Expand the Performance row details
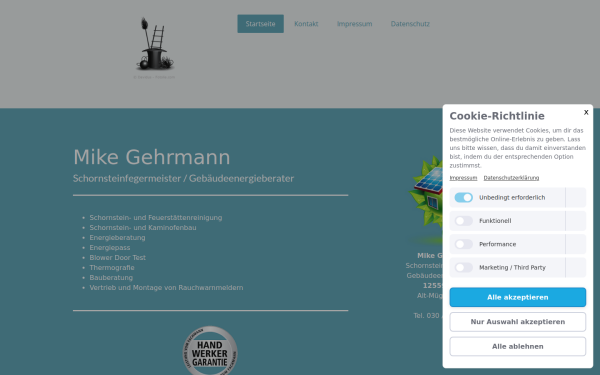600x375 pixels. [x=576, y=244]
